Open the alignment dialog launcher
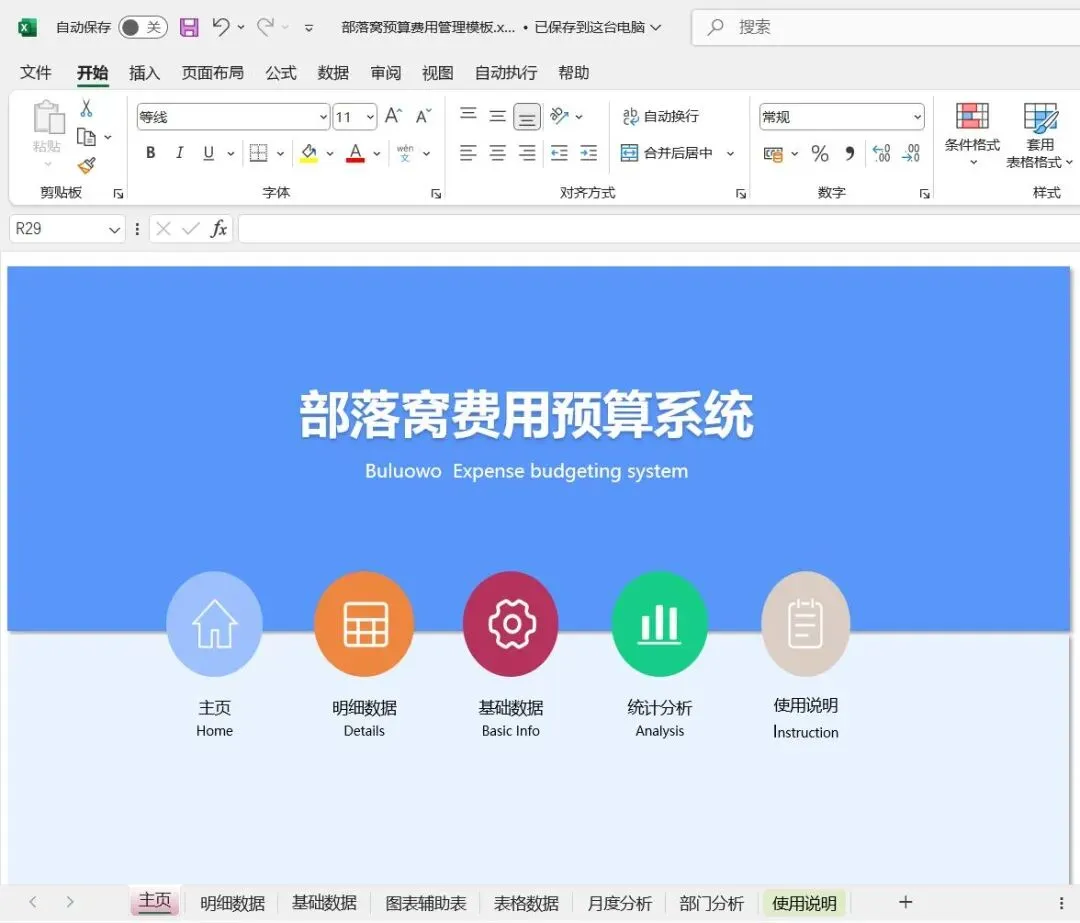This screenshot has height=923, width=1080. coord(741,194)
